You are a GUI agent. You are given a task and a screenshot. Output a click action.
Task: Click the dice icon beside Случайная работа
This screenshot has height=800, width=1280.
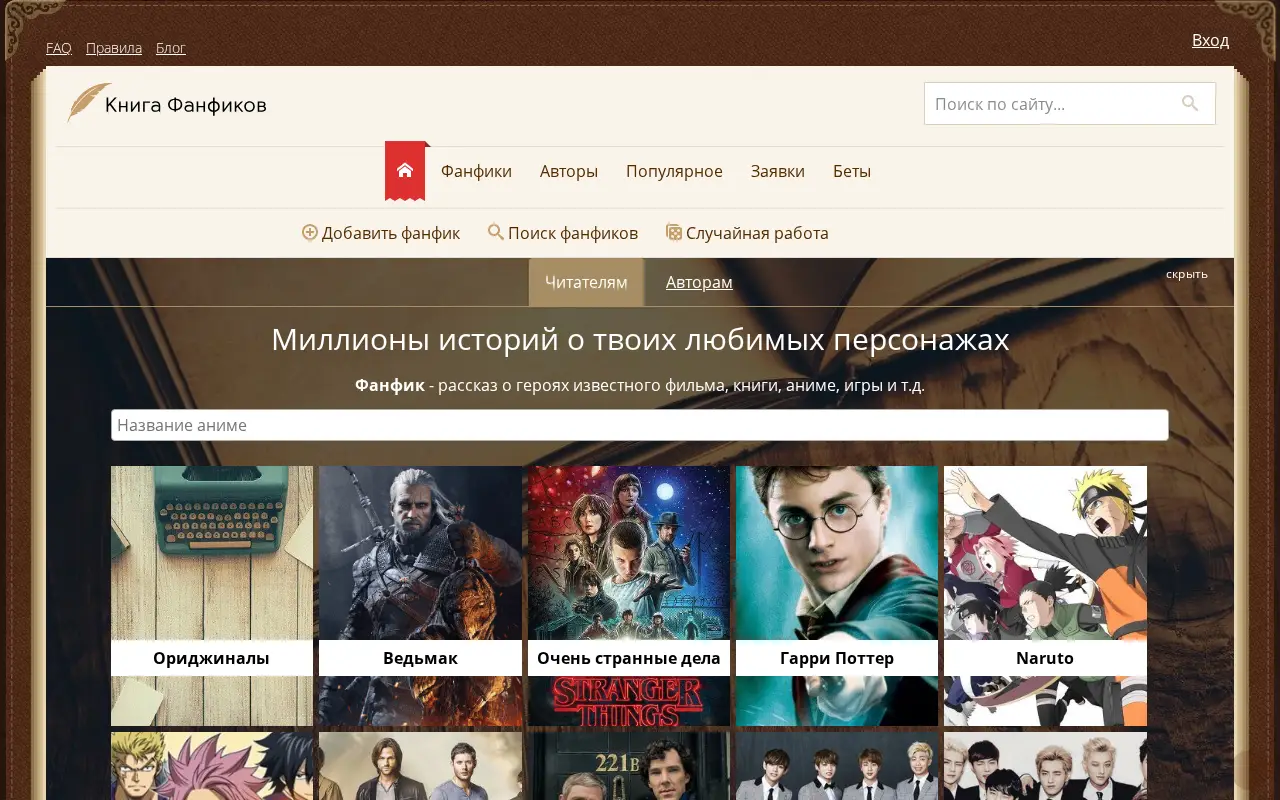click(x=674, y=232)
